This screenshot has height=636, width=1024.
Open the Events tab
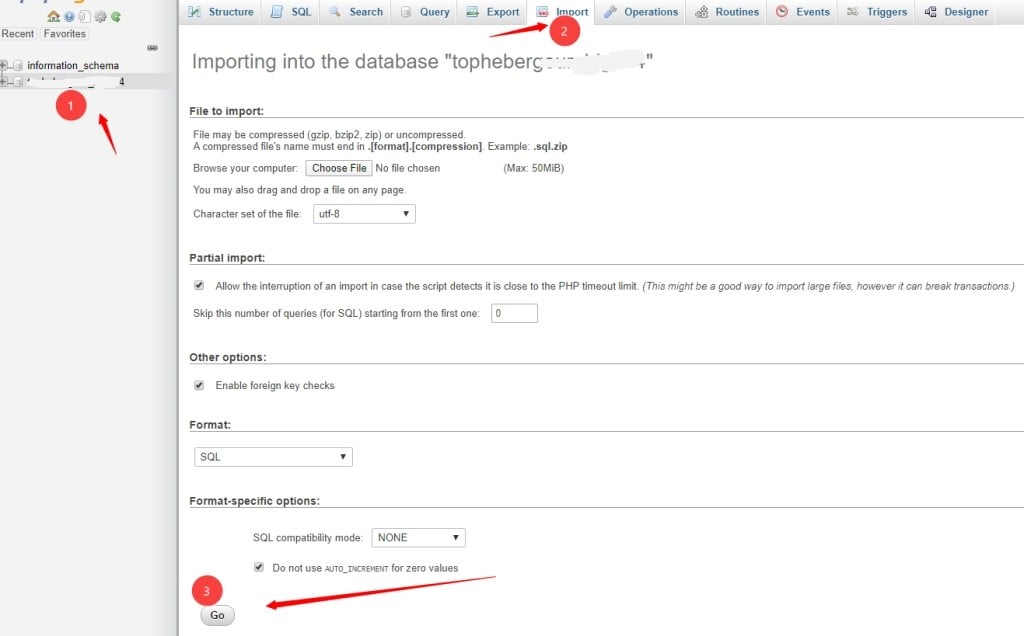click(x=803, y=12)
